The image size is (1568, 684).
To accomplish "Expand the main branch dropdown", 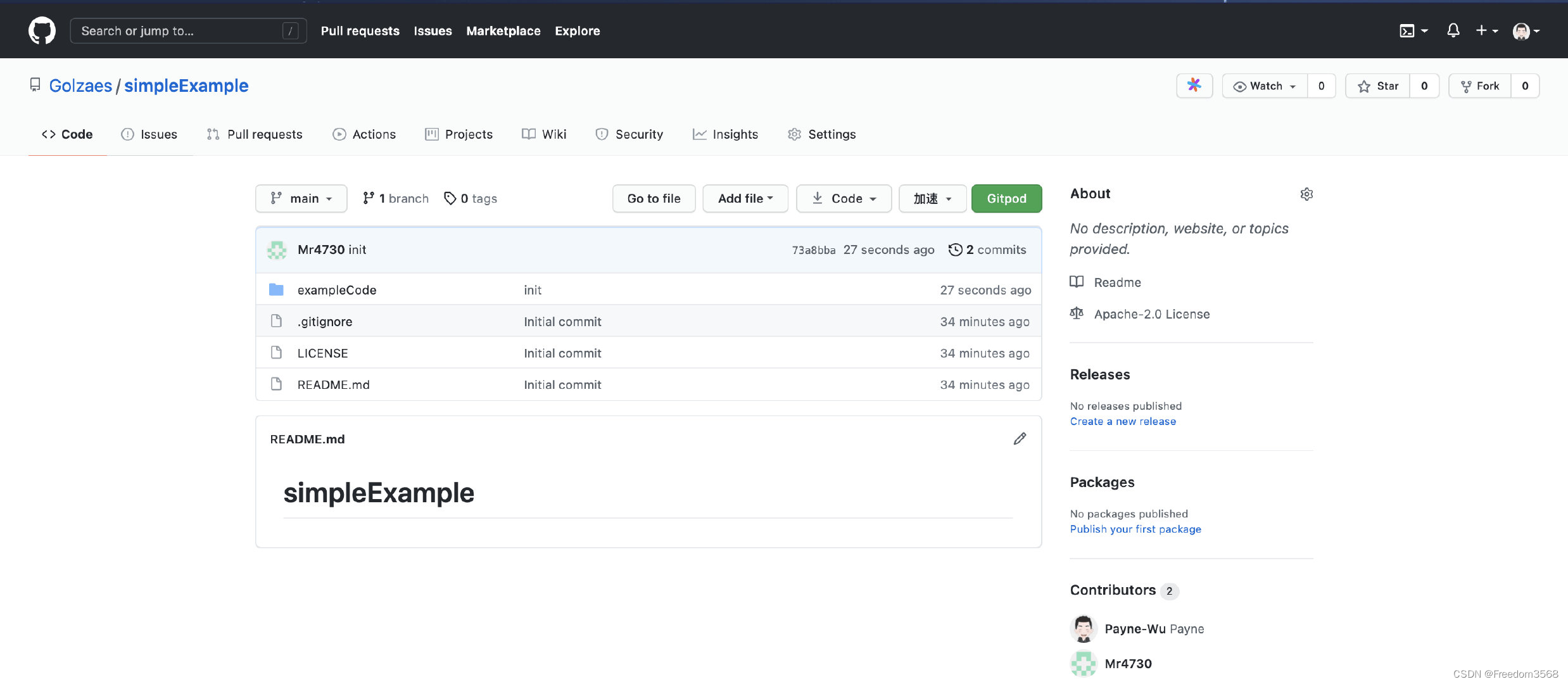I will point(301,198).
